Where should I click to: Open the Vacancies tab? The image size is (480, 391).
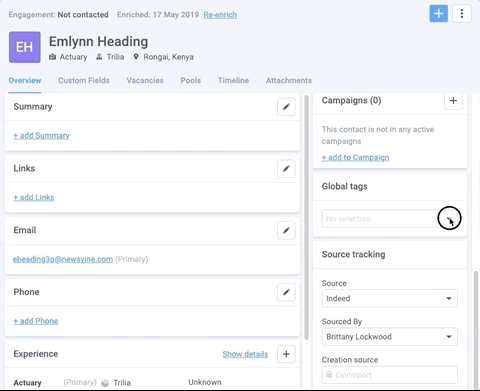145,80
